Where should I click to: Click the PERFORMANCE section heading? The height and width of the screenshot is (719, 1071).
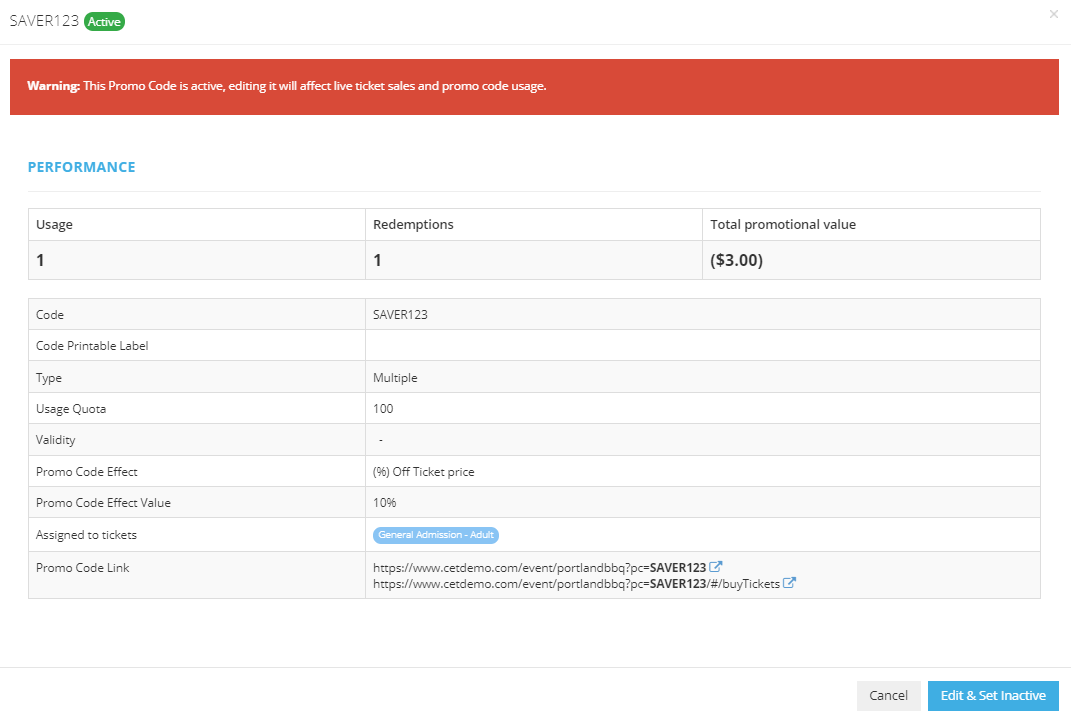click(81, 167)
